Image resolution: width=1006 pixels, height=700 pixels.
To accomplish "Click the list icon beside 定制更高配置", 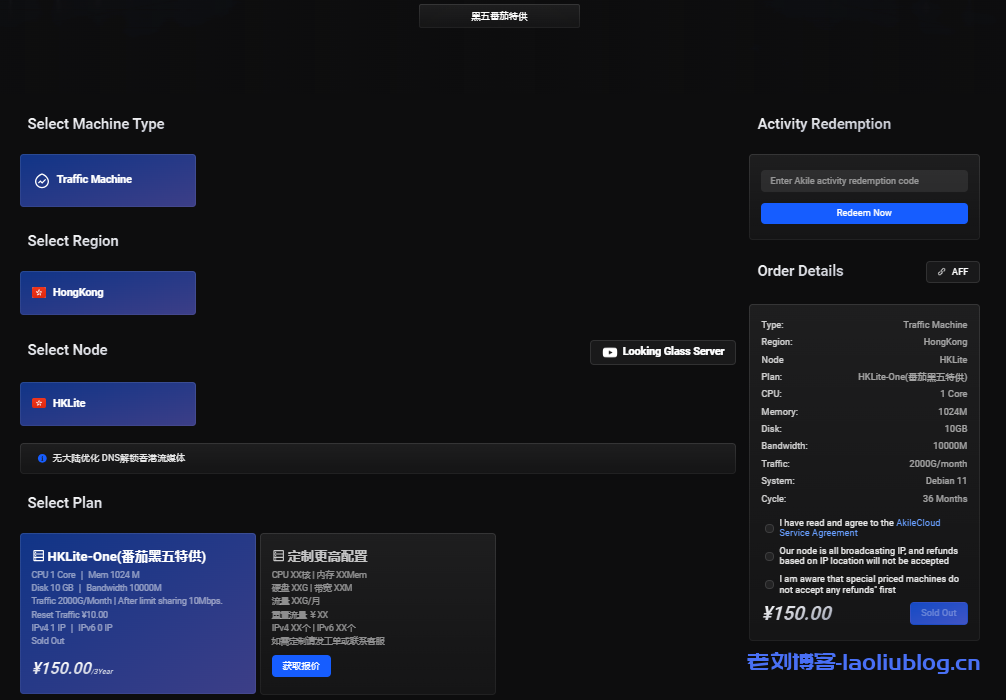I will [278, 556].
